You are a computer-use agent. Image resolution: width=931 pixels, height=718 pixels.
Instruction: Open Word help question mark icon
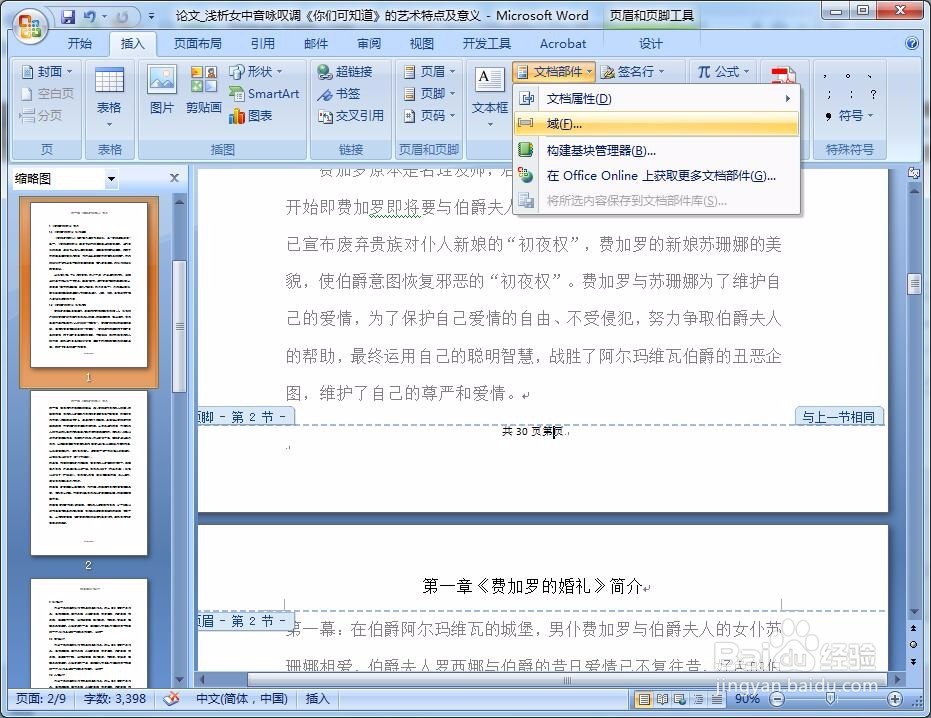pyautogui.click(x=912, y=43)
